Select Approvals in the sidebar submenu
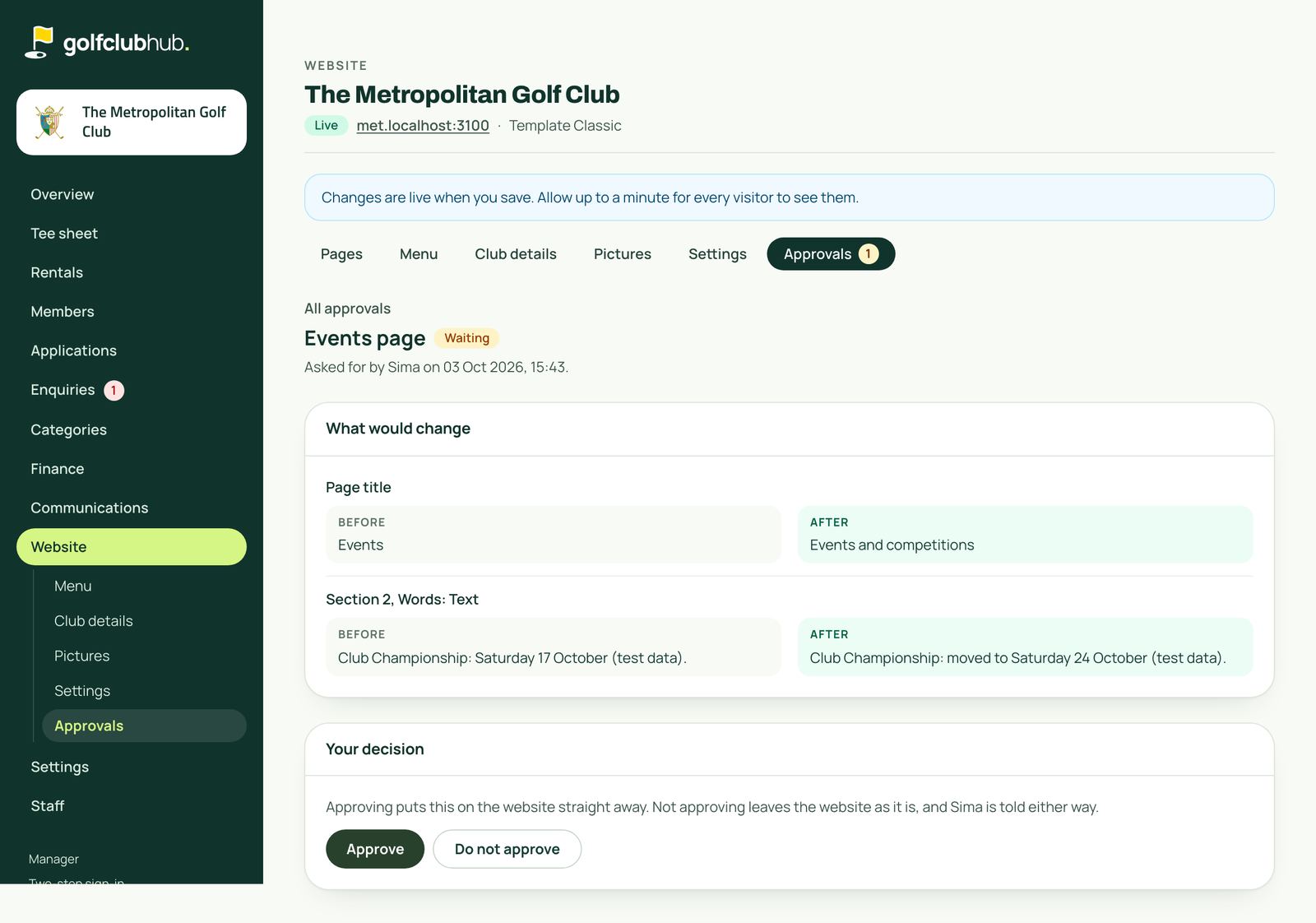 144,726
